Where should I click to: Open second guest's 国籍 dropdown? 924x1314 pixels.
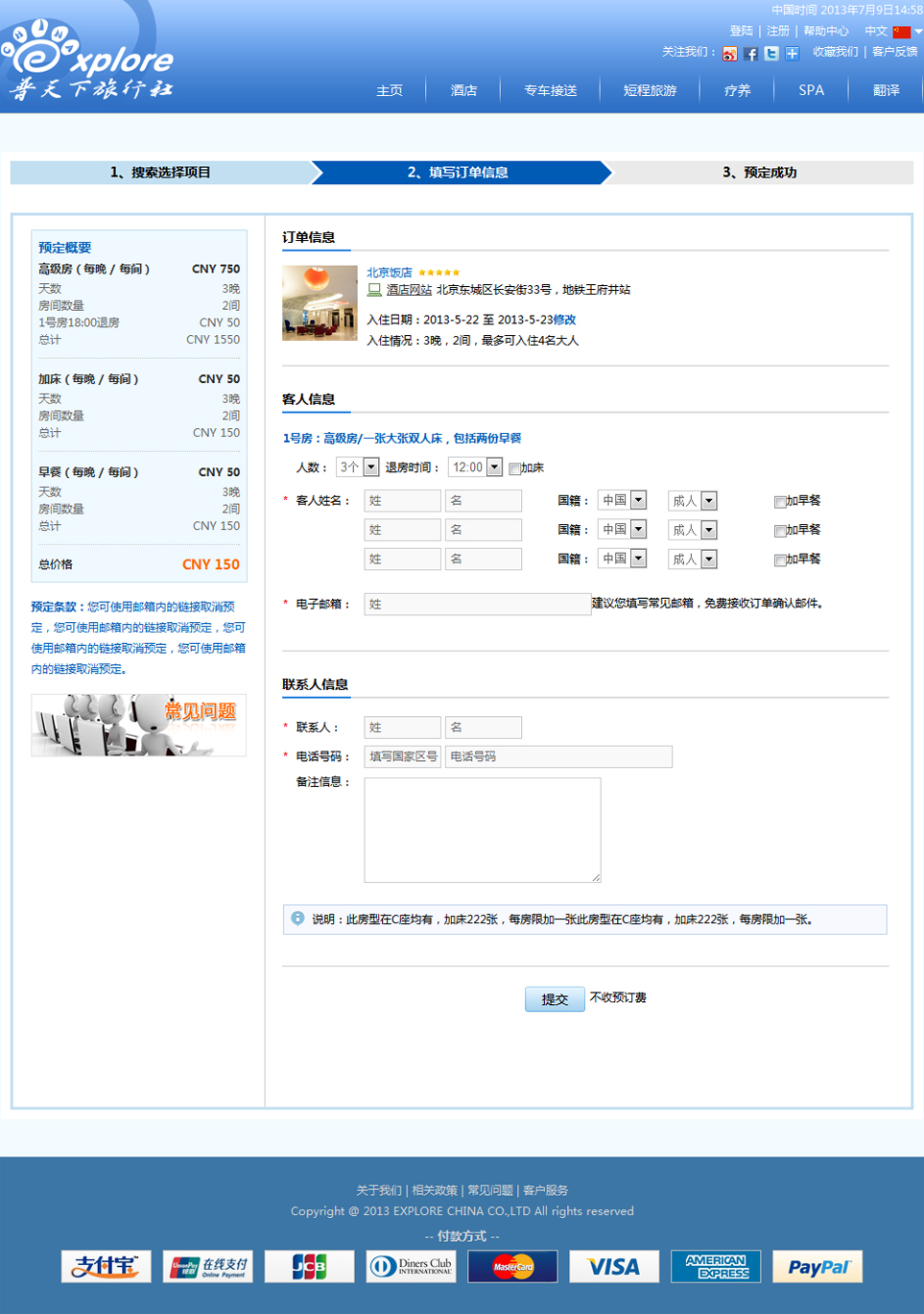coord(623,529)
